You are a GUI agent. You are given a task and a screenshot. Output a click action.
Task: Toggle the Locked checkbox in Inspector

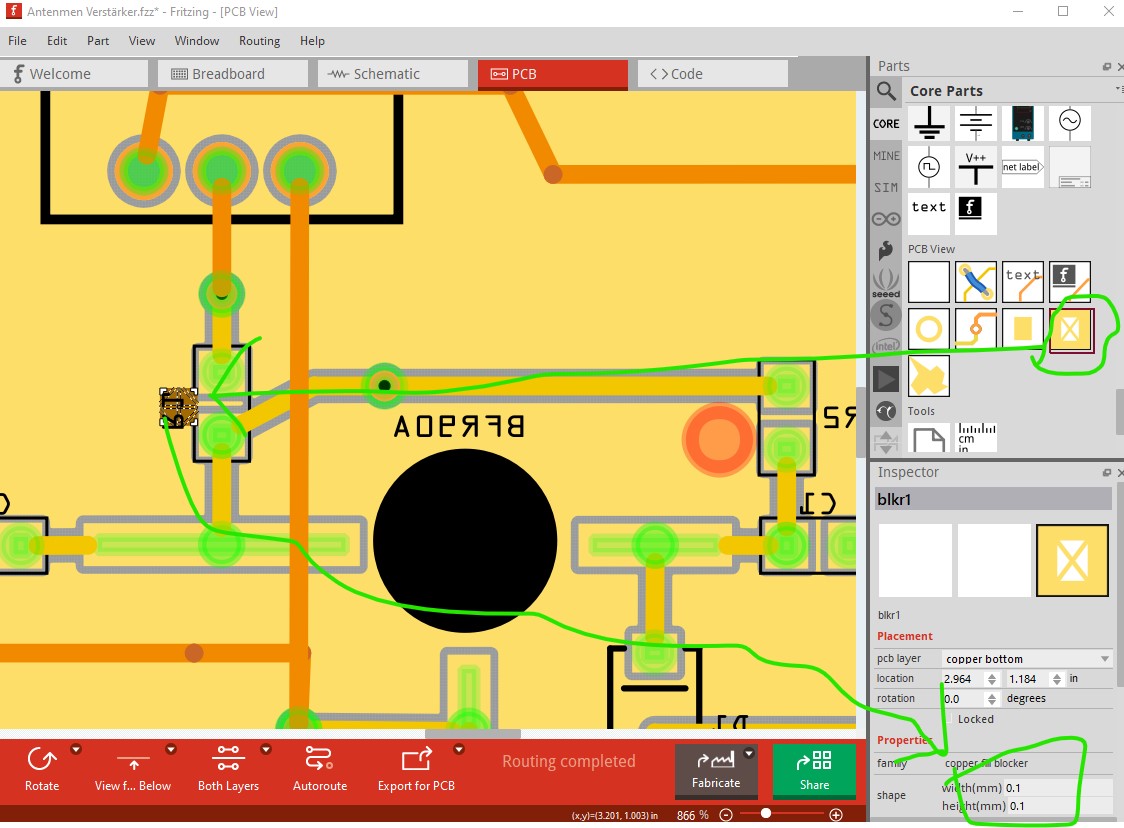coord(949,719)
